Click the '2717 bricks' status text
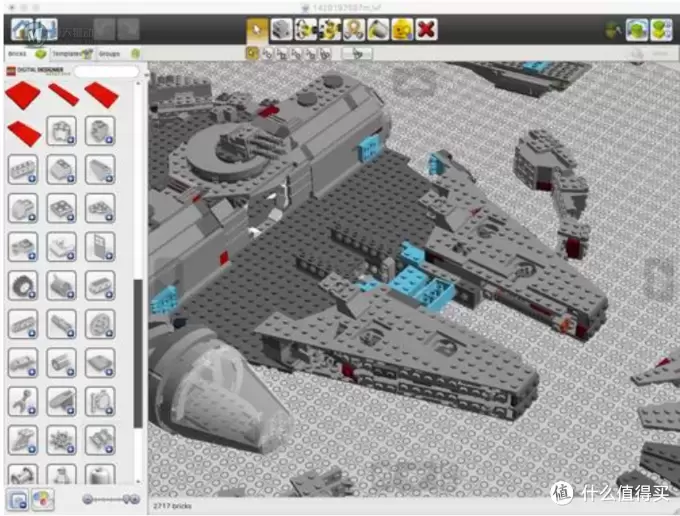This screenshot has width=680, height=516. click(172, 506)
